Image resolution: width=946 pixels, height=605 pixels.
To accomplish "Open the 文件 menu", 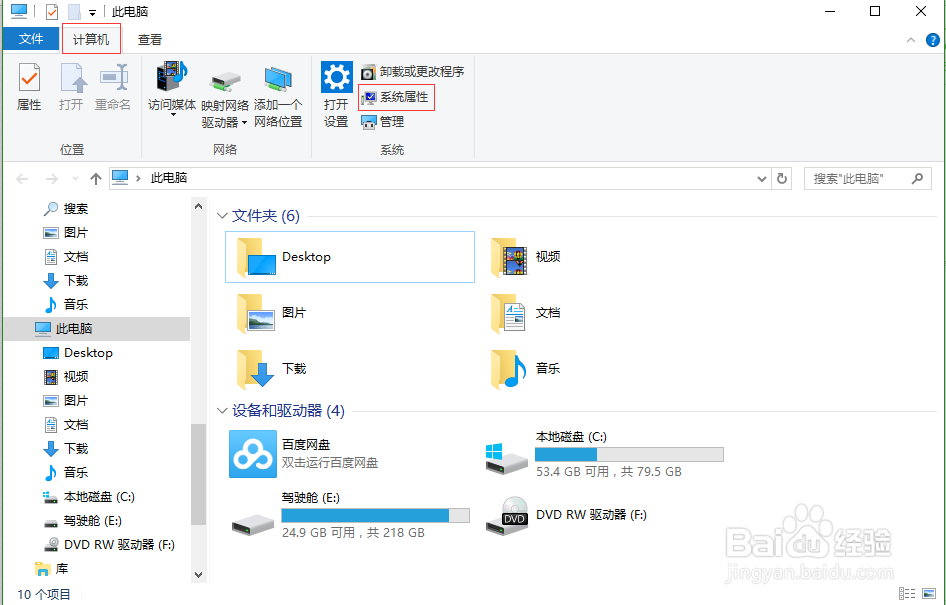I will click(x=31, y=39).
